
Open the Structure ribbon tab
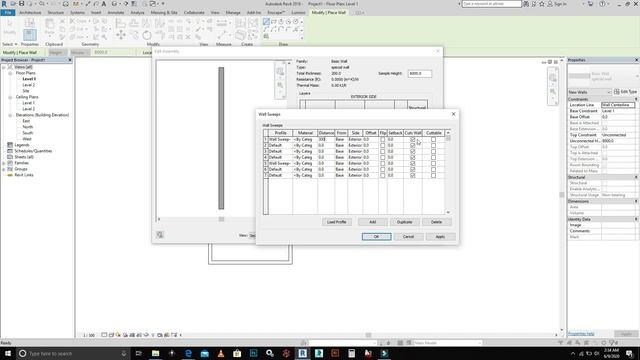[56, 13]
